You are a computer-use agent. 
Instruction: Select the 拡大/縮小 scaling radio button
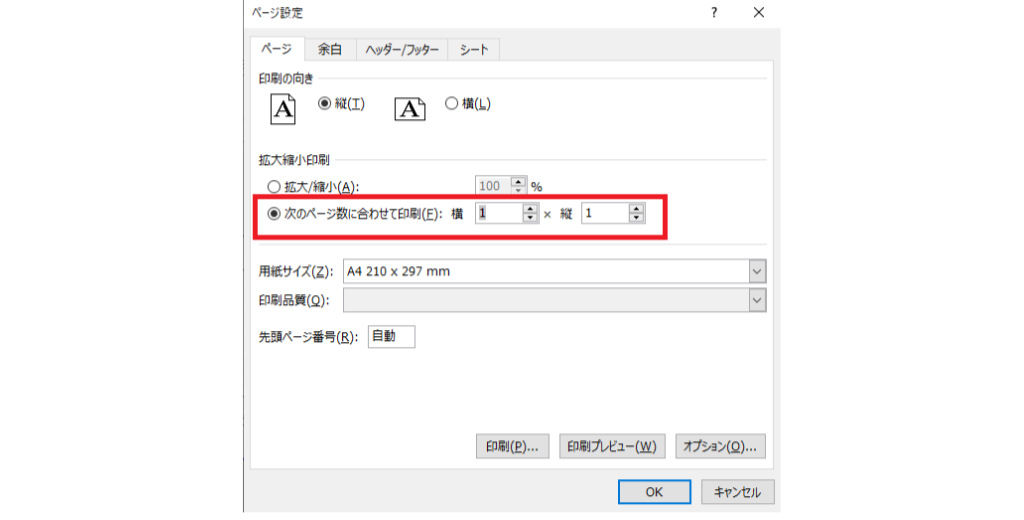[x=274, y=186]
